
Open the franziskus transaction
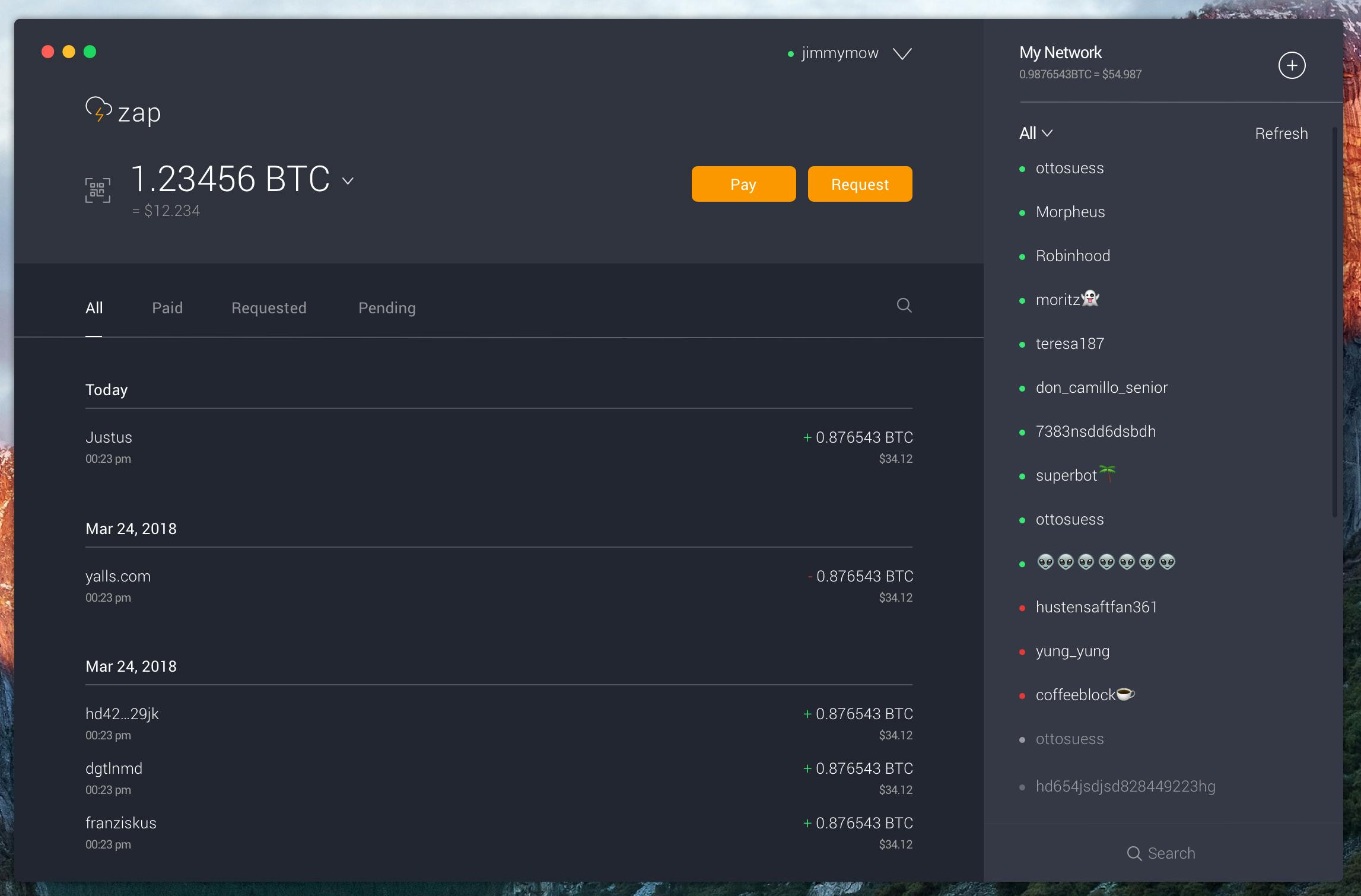coord(498,833)
